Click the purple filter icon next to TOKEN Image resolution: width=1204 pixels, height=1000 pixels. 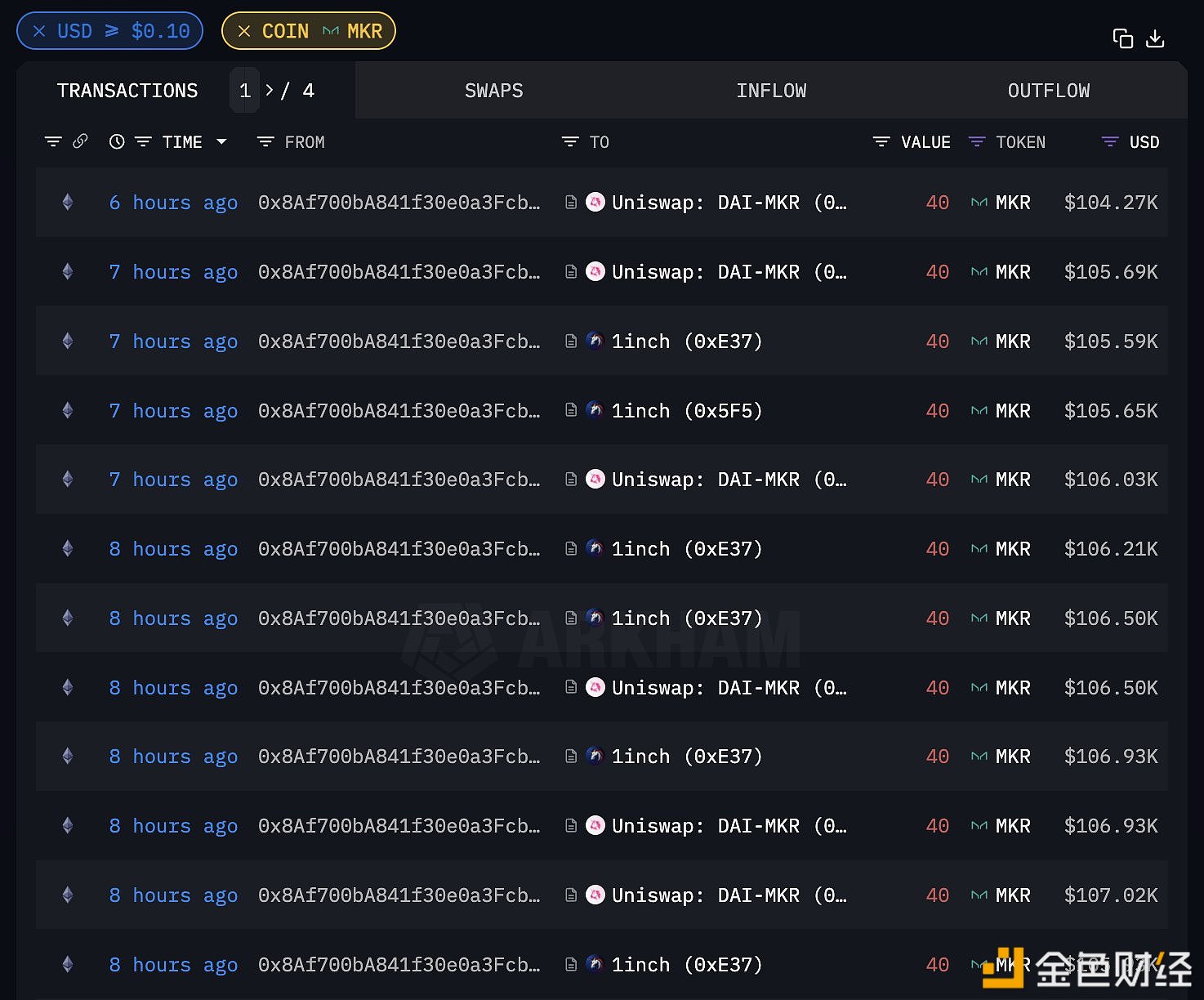(976, 142)
